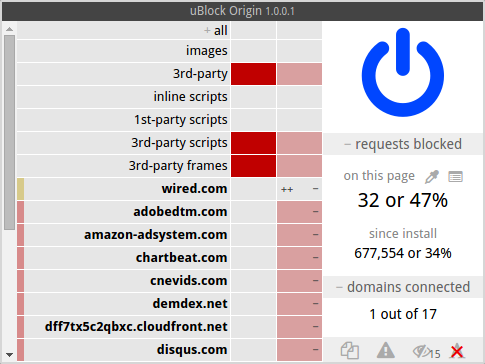Click the scrollbar down arrow

click(9, 355)
